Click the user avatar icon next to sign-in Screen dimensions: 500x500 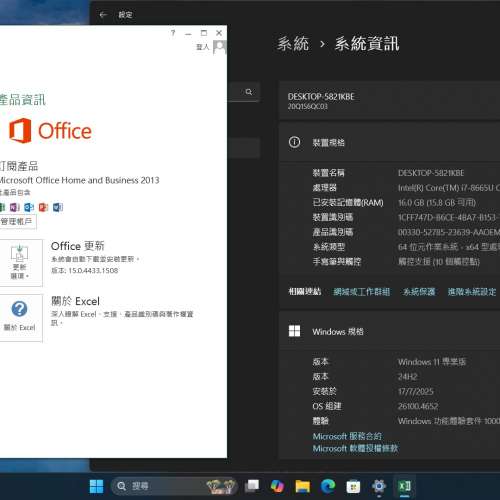pos(220,47)
